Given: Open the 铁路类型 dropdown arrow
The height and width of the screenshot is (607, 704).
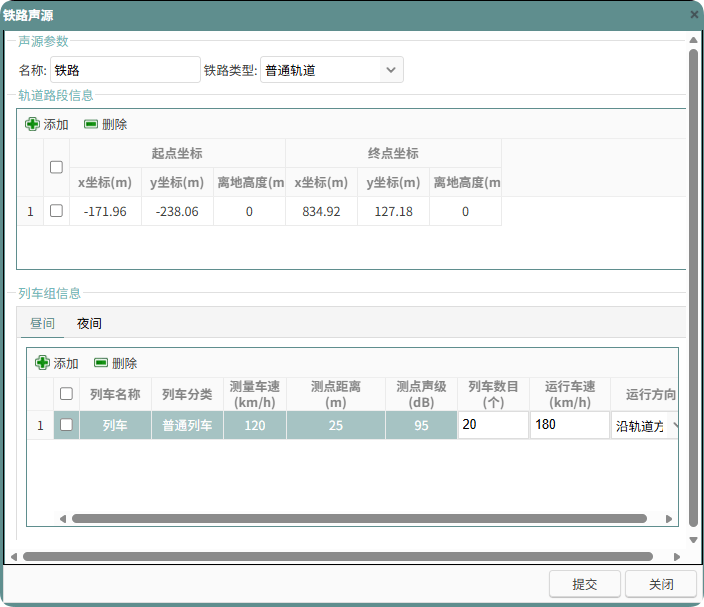Looking at the screenshot, I should click(x=391, y=70).
